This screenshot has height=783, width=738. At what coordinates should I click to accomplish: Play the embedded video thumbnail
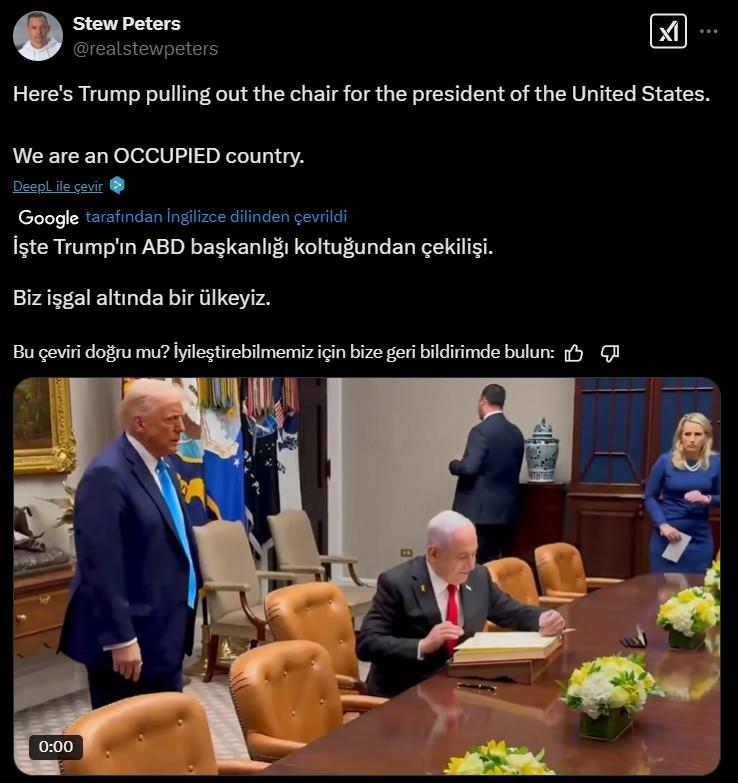[367, 576]
